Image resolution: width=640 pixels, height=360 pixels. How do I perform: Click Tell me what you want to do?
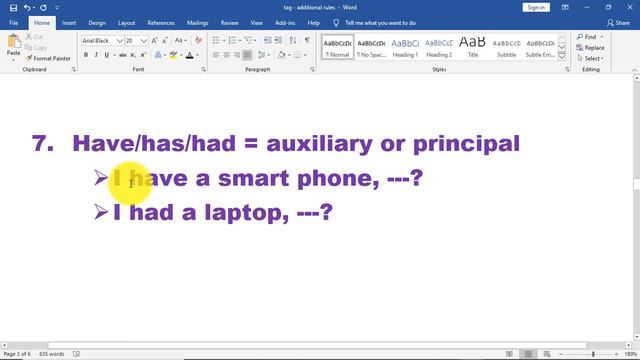380,23
